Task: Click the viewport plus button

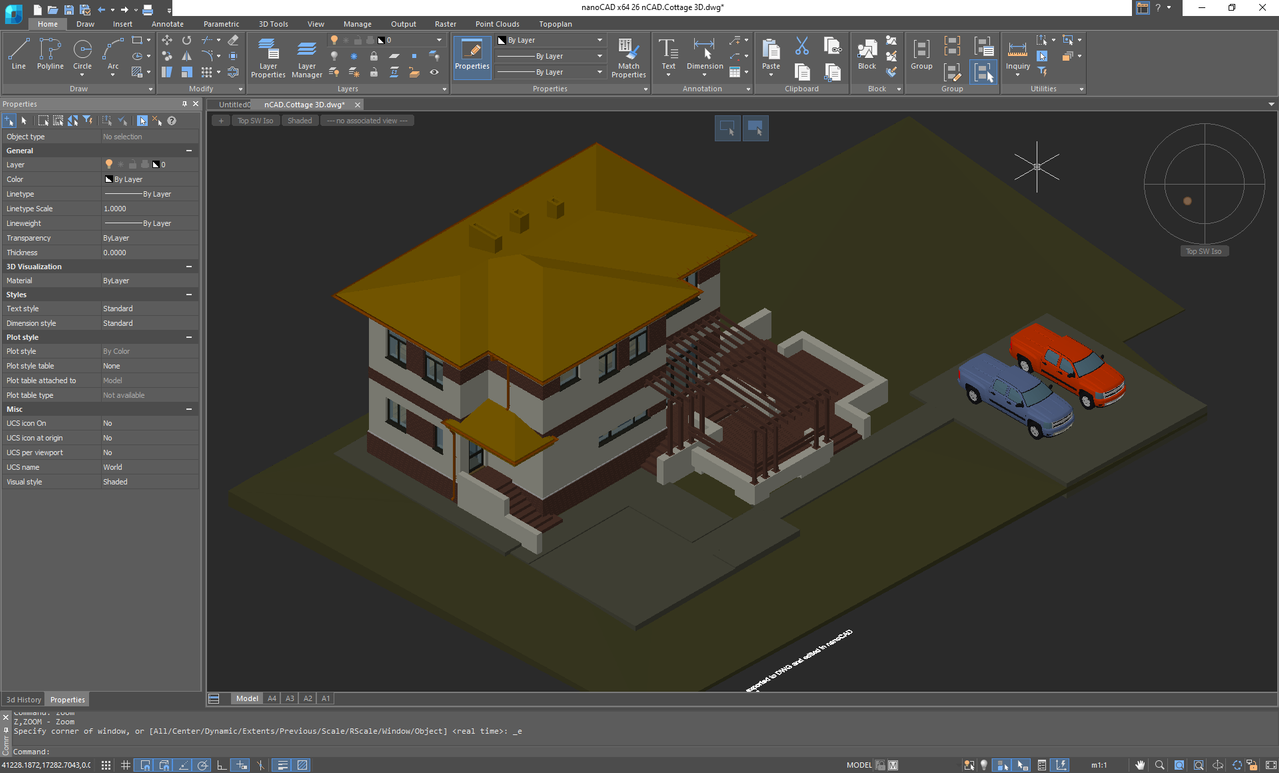Action: click(221, 121)
